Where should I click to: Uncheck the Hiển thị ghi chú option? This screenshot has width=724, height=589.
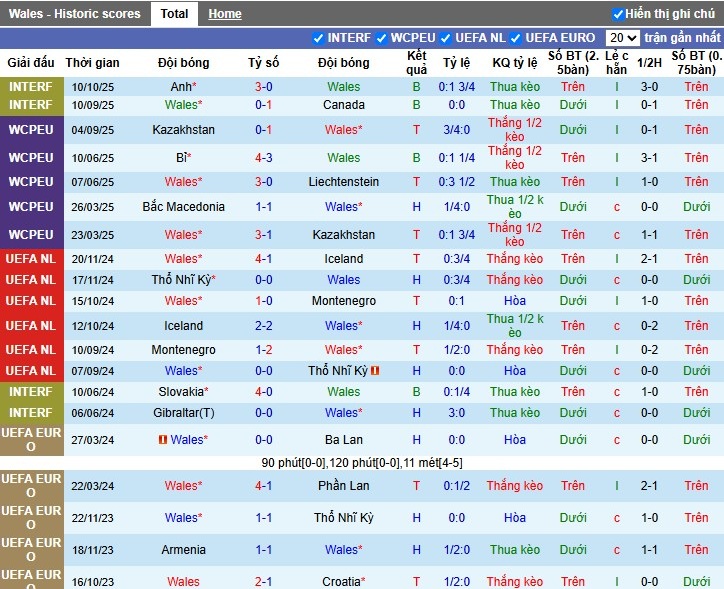618,14
